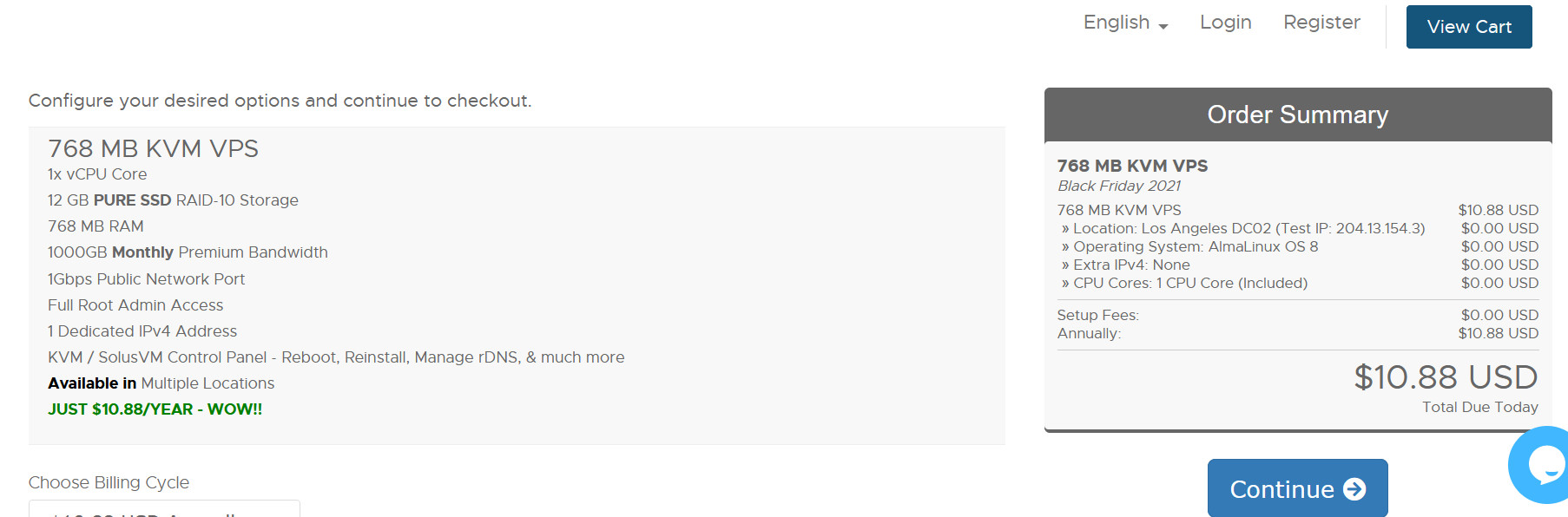The image size is (1568, 517).
Task: Click the Multiple Locations text
Action: [x=208, y=383]
